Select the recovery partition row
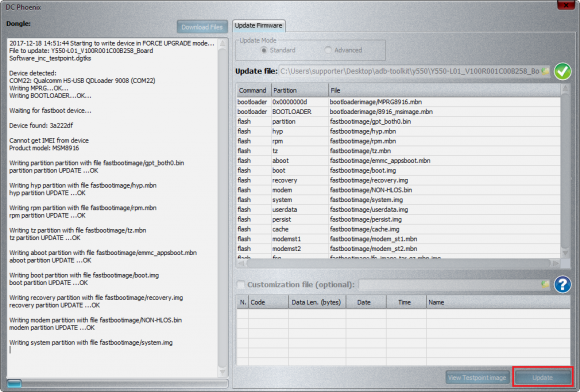Screen dimensions: 580x392 click(x=398, y=180)
